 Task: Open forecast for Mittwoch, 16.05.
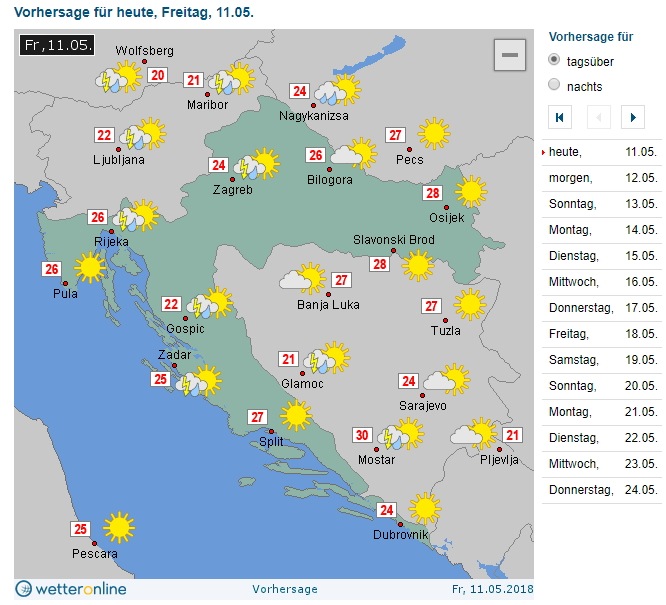point(600,282)
